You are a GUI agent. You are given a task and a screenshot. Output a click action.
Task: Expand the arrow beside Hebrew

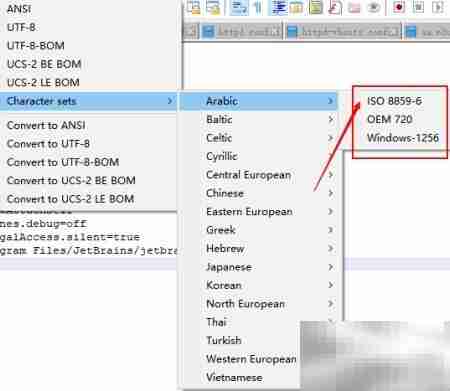[330, 249]
